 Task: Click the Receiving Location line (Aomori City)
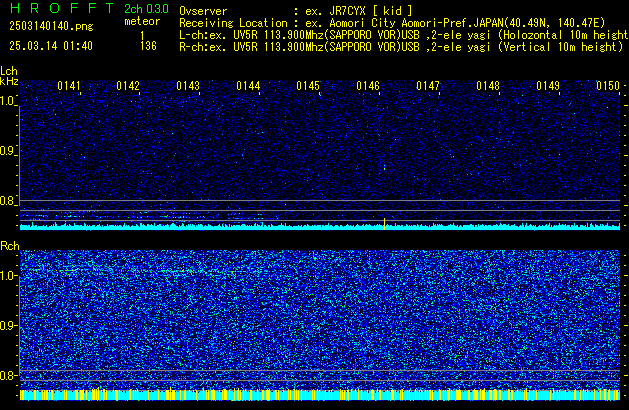point(392,23)
